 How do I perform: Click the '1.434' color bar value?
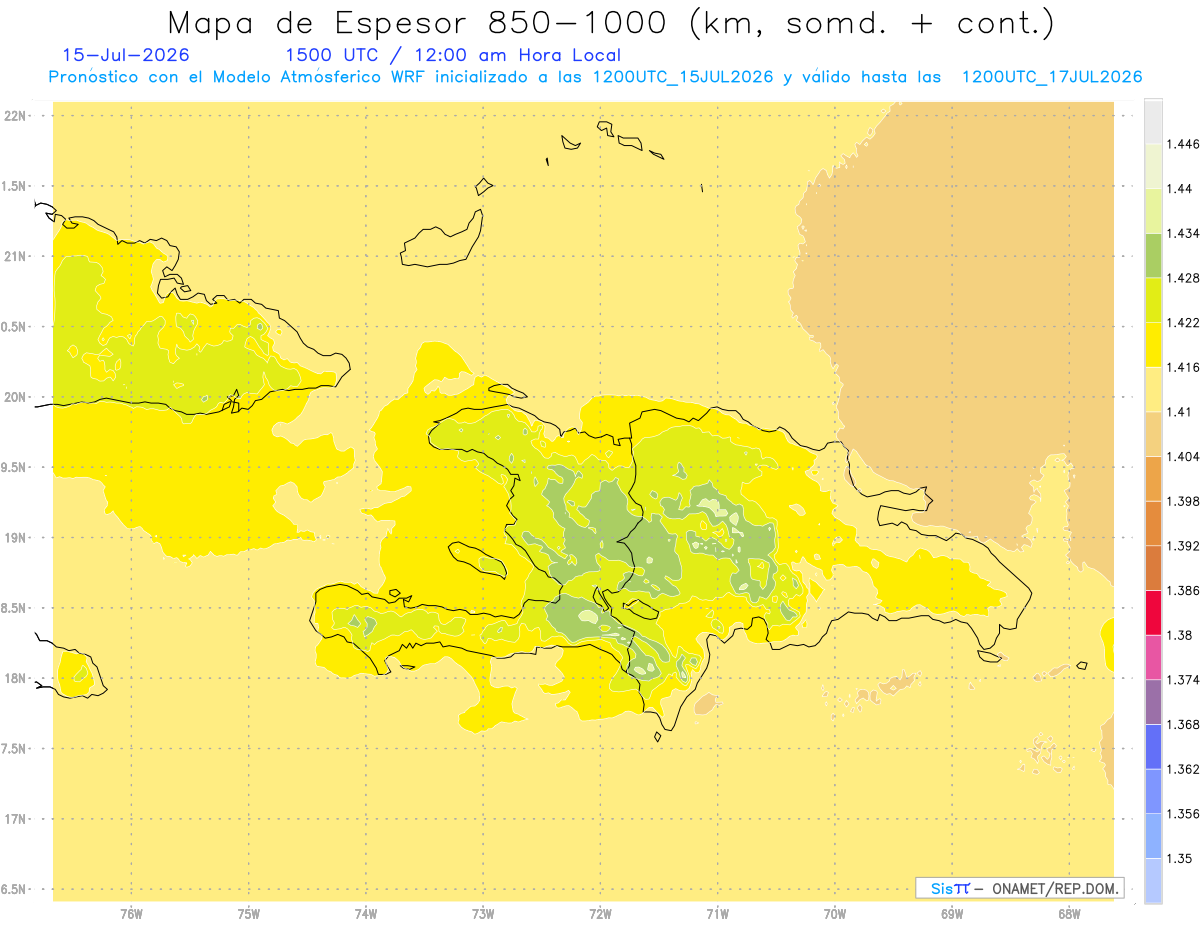(x=1183, y=233)
